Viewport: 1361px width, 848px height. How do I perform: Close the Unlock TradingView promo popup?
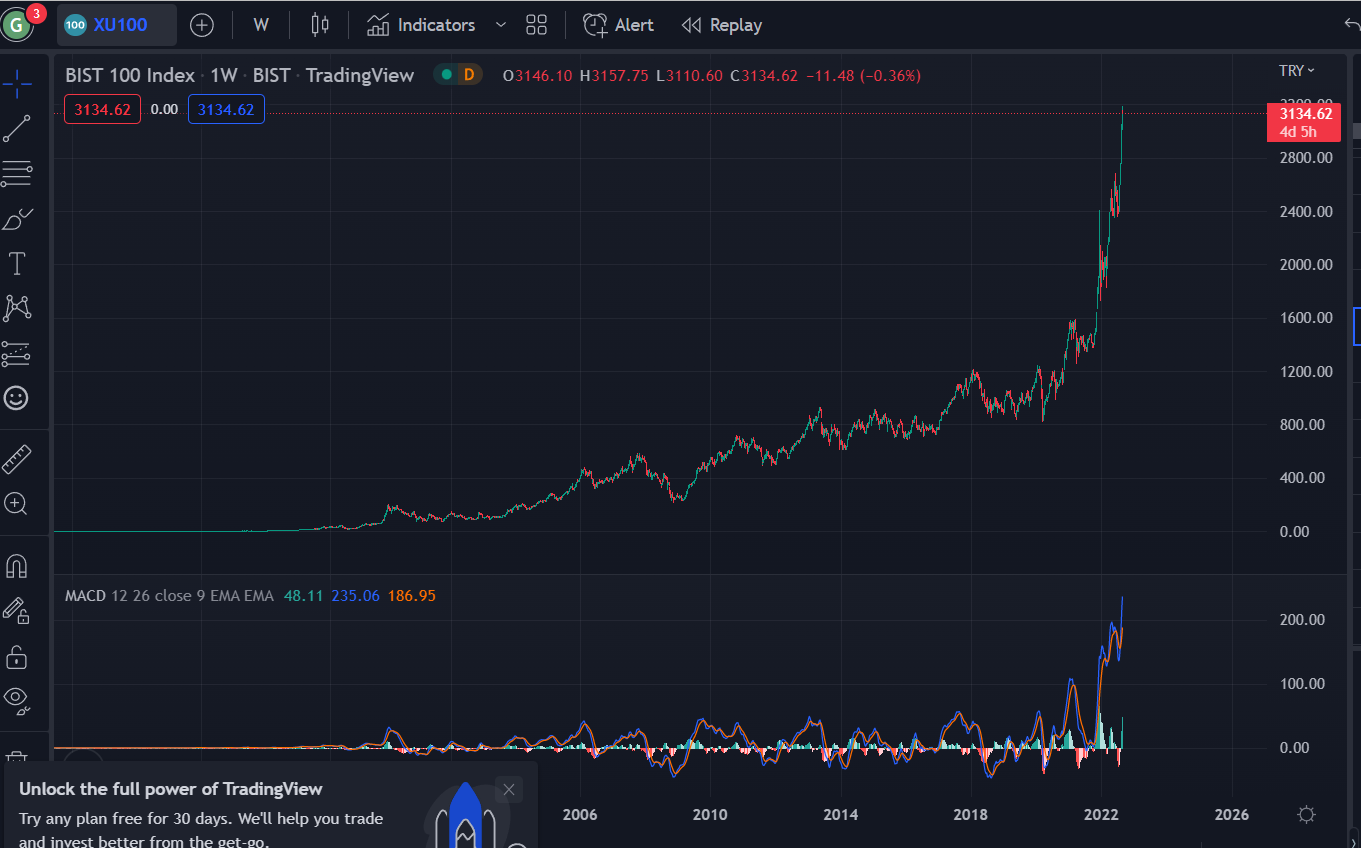point(509,790)
